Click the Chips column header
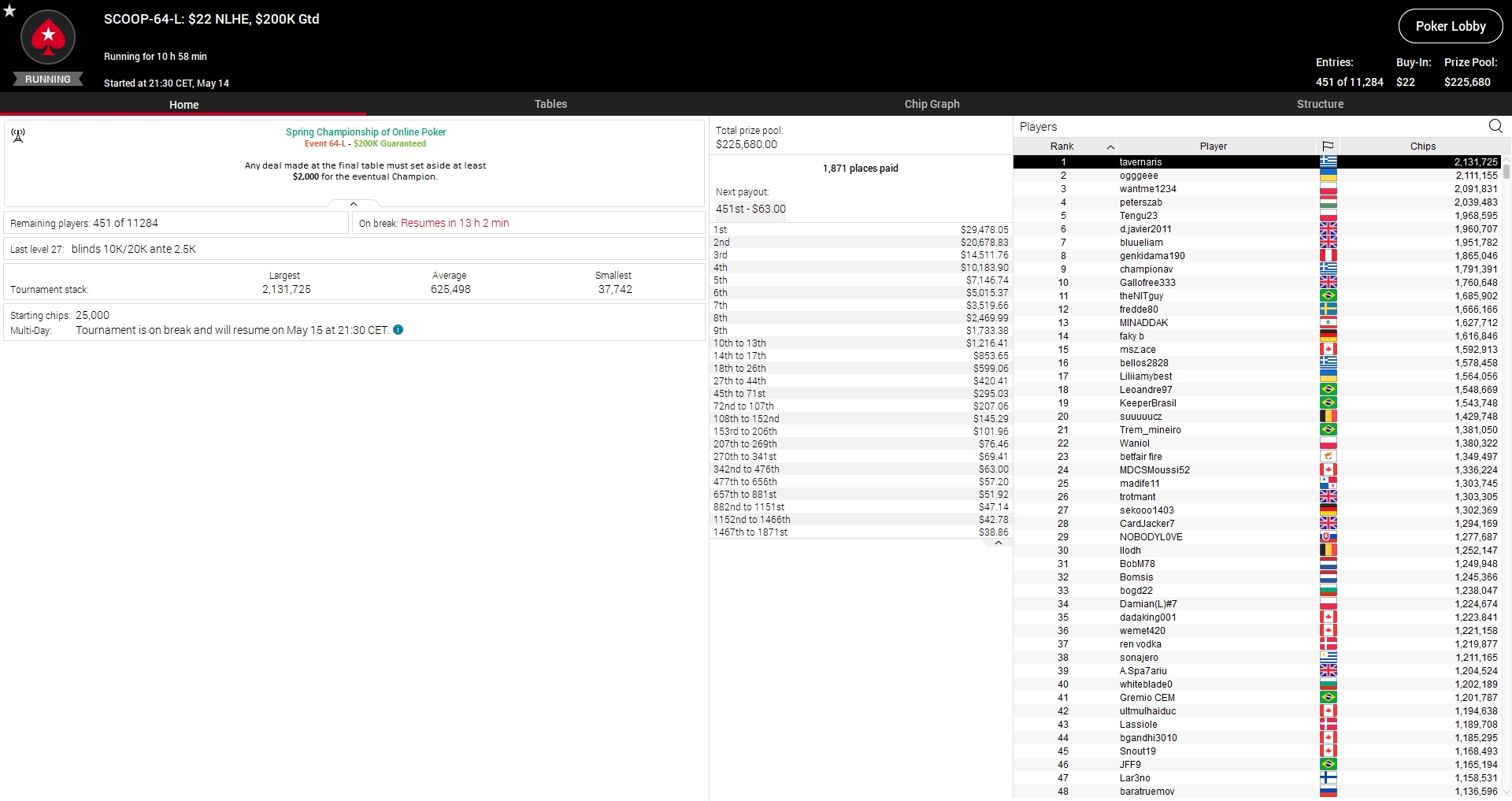This screenshot has height=801, width=1512. point(1422,146)
